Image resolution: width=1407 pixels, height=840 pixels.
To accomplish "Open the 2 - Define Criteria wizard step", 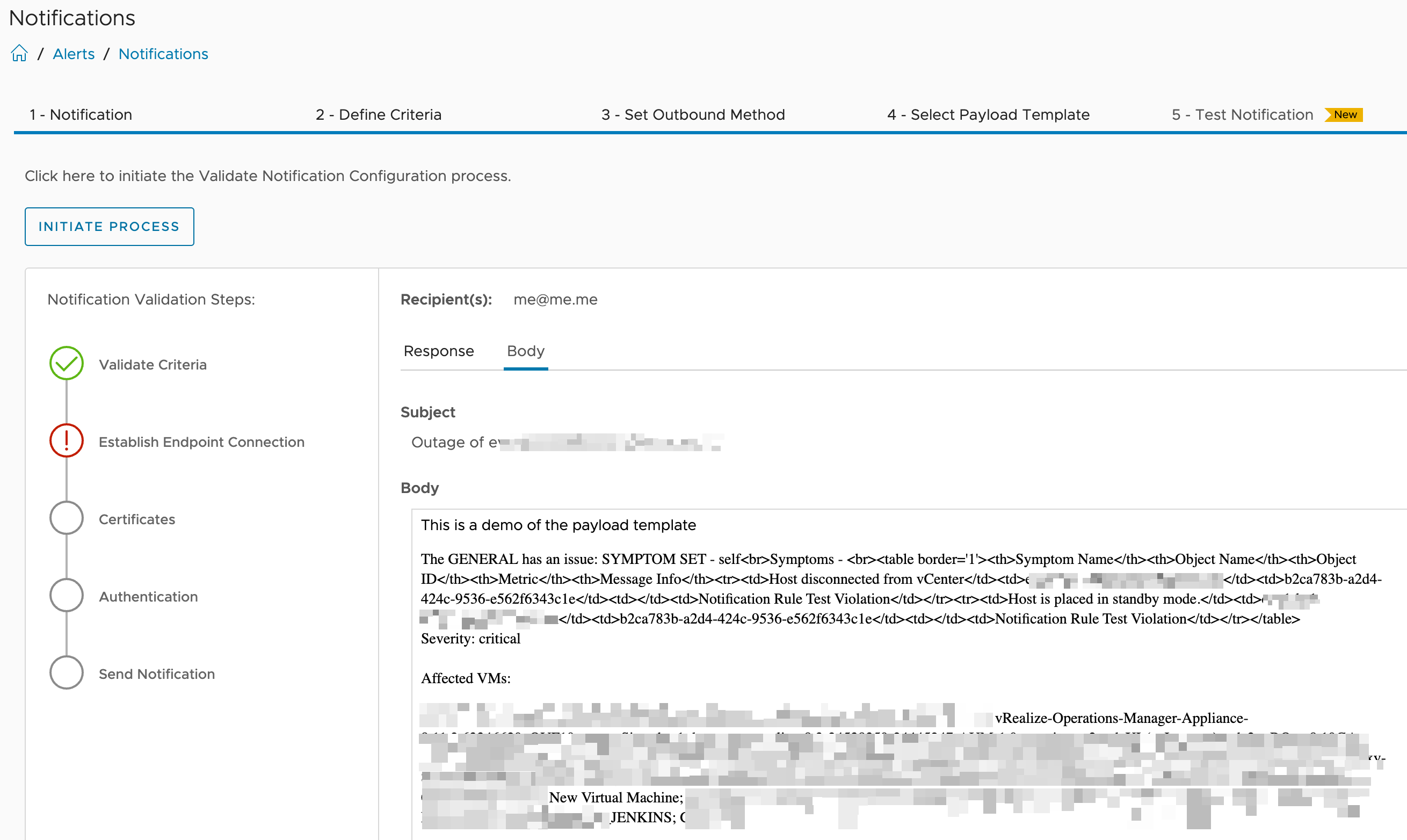I will point(378,114).
